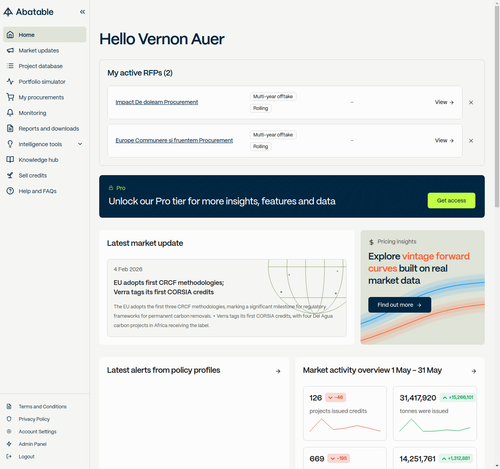The height and width of the screenshot is (469, 500).
Task: Open Reports and downloads
Action: [x=45, y=128]
